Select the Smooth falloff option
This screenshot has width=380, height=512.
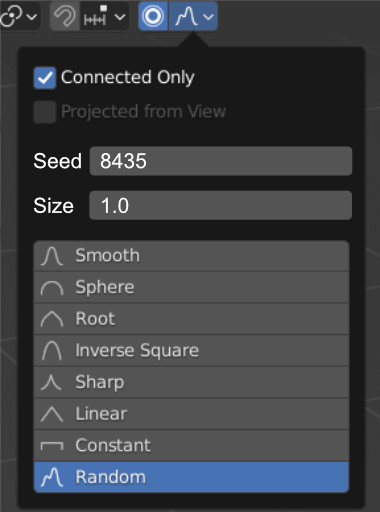191,256
